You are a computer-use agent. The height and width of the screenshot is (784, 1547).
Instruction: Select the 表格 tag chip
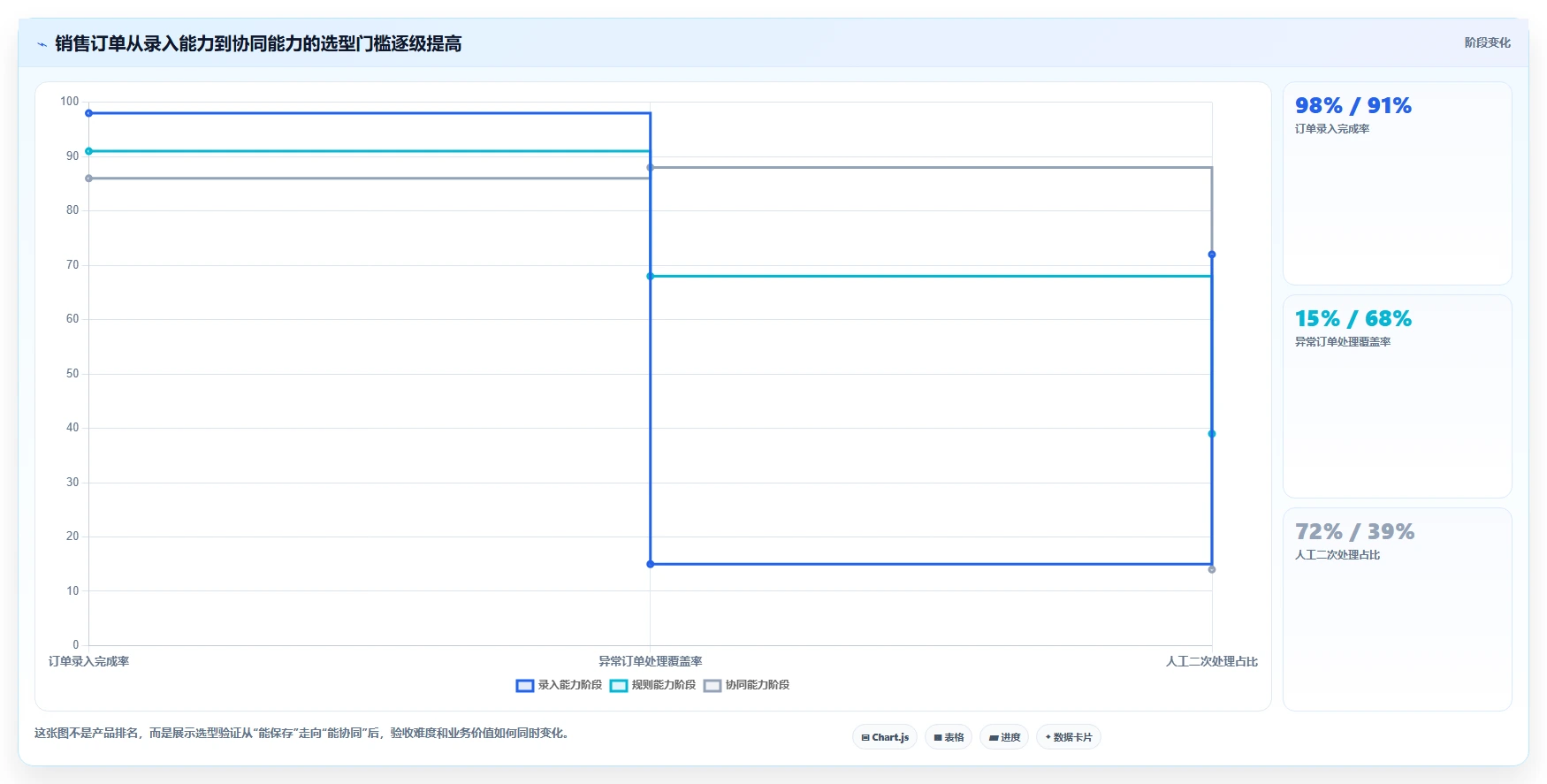(x=949, y=737)
